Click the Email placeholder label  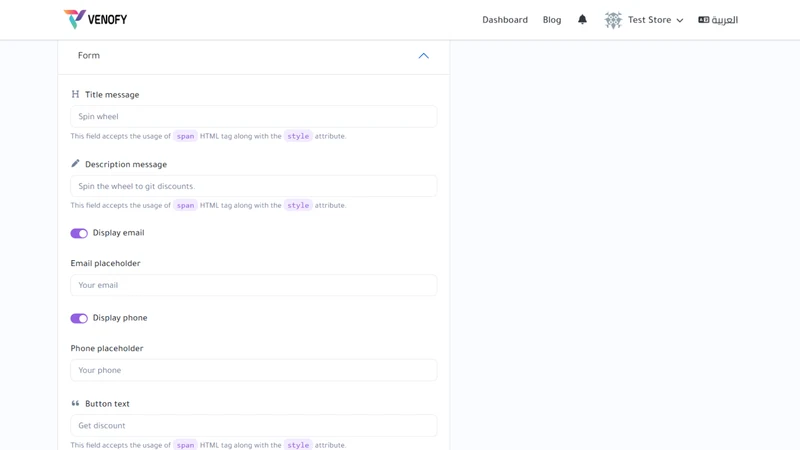pyautogui.click(x=106, y=263)
